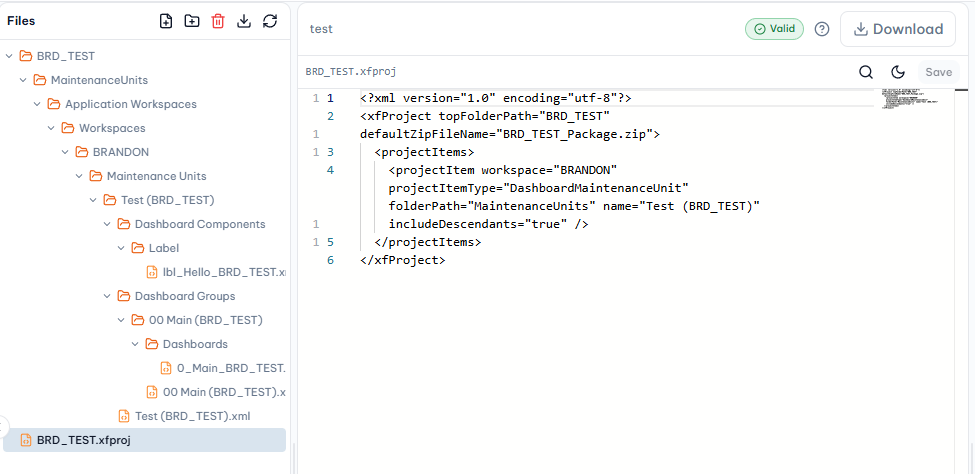This screenshot has height=474, width=975.
Task: Collapse the Dashboard Groups chevron
Action: [x=107, y=296]
